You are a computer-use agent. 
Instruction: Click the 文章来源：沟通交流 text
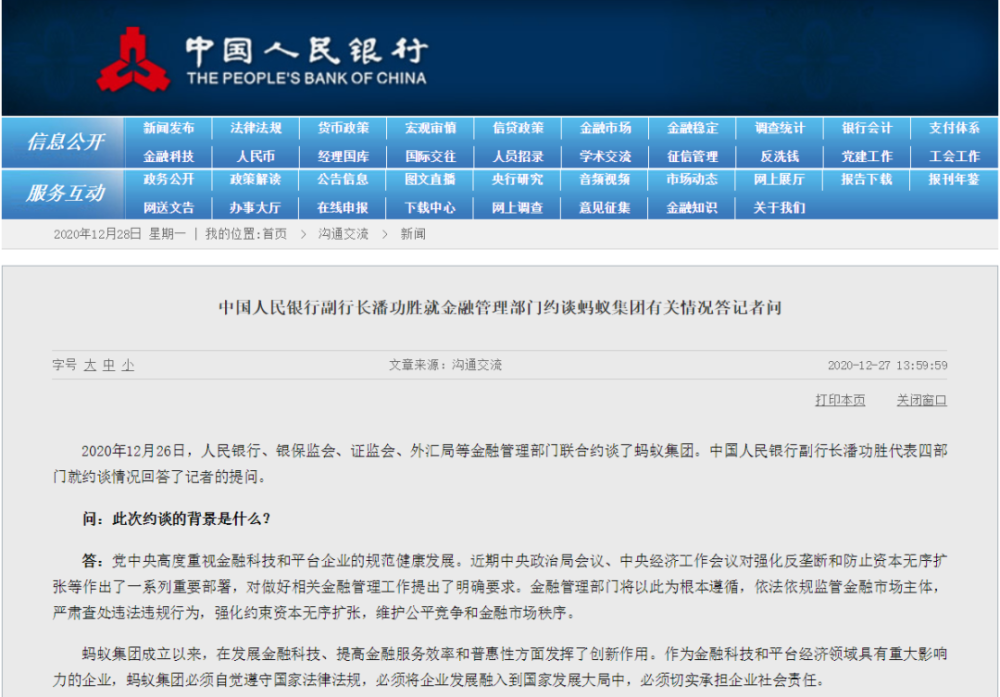(x=445, y=365)
